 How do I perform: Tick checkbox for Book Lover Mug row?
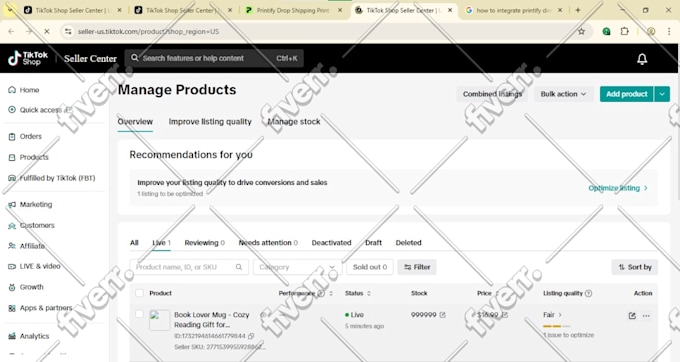point(139,314)
